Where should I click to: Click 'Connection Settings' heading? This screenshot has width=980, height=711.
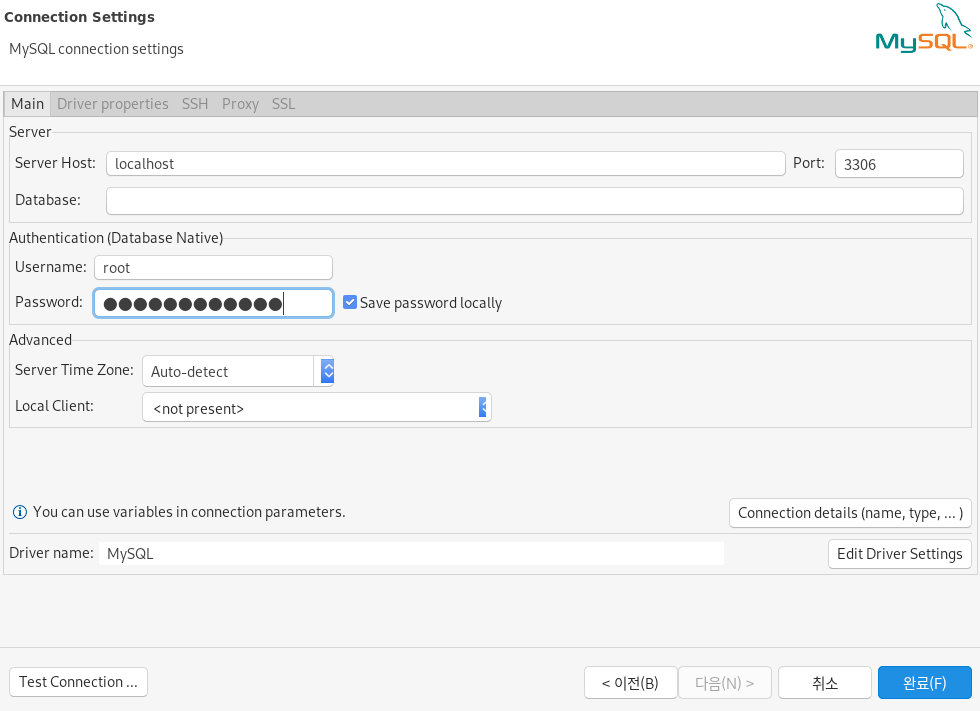(x=79, y=17)
